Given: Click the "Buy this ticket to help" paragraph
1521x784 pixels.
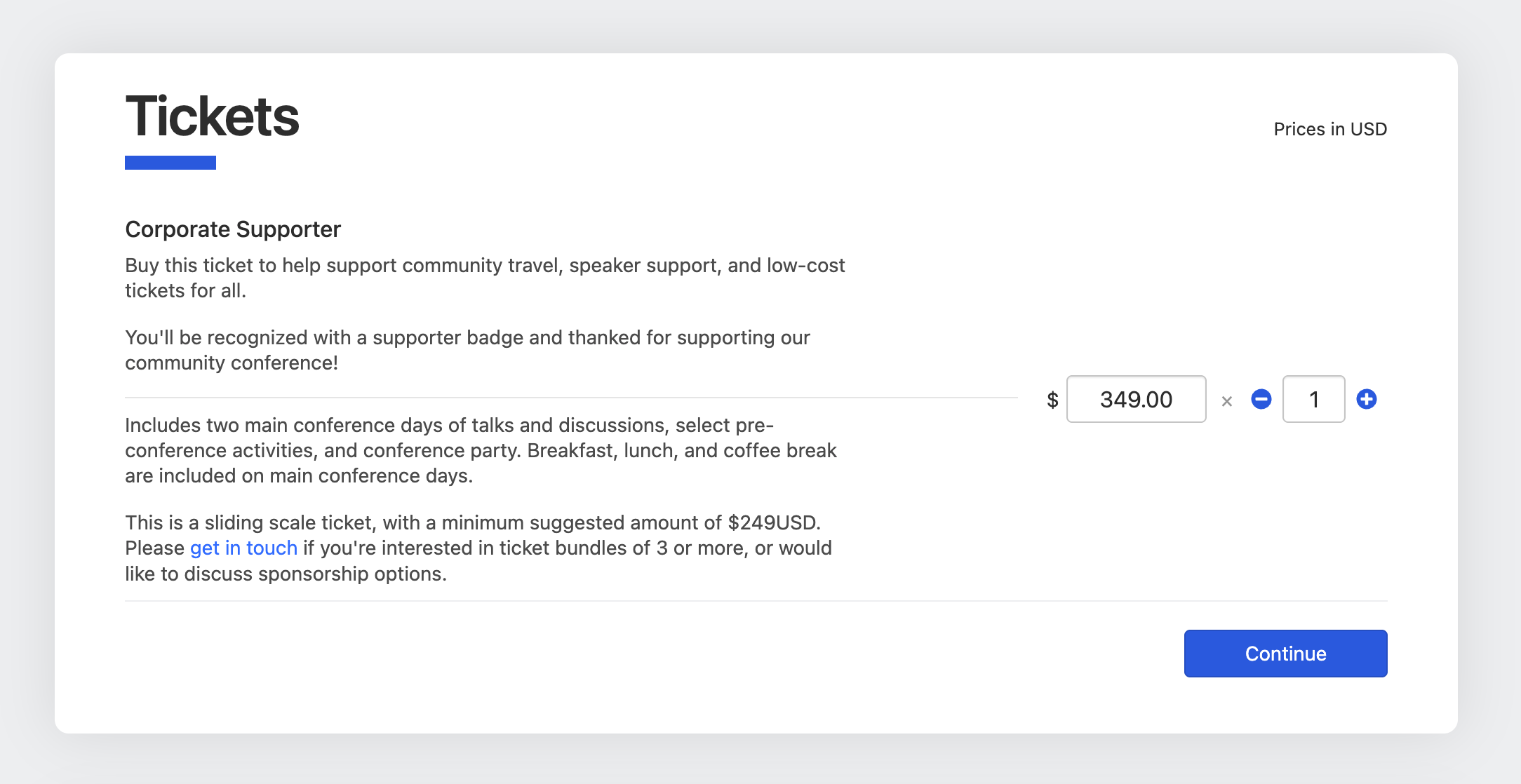Looking at the screenshot, I should click(484, 266).
